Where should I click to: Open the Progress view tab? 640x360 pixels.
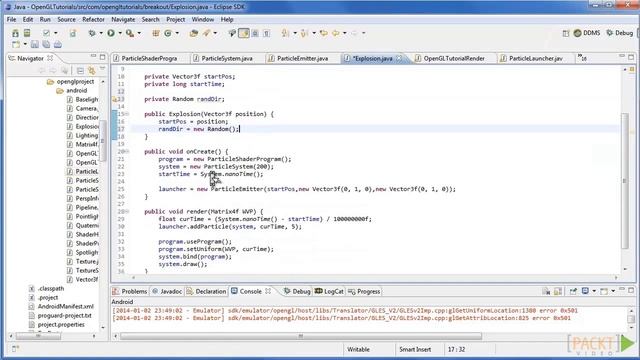coord(364,291)
